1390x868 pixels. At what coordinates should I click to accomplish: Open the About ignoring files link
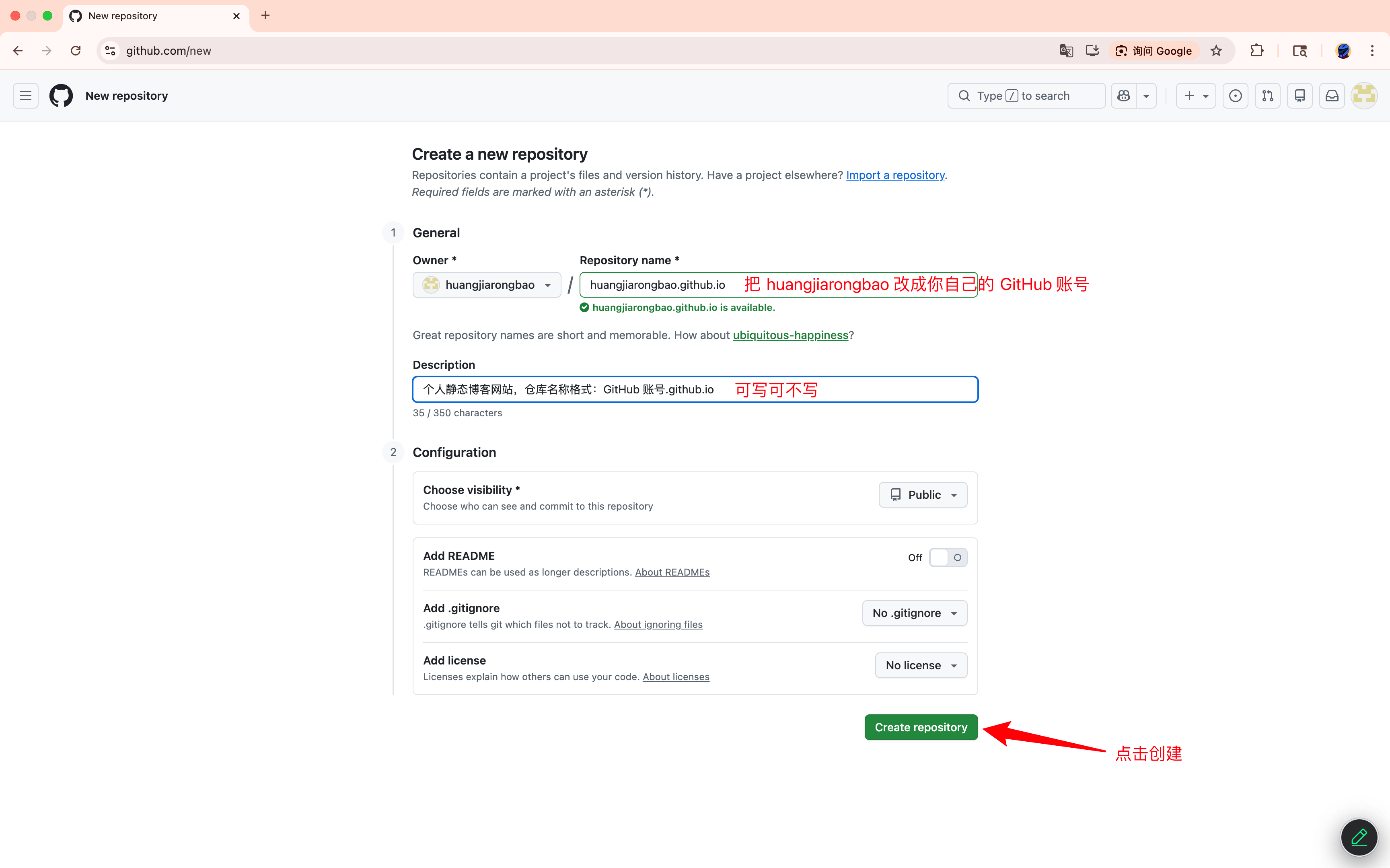pos(658,625)
